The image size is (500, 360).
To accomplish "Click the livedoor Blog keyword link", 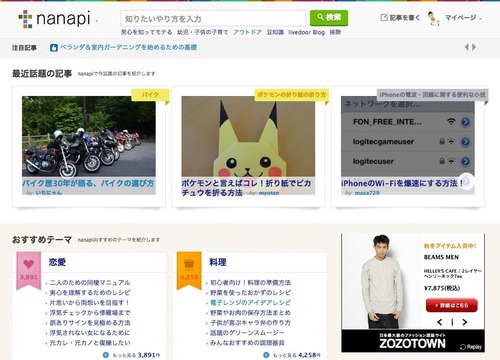I will coord(306,32).
